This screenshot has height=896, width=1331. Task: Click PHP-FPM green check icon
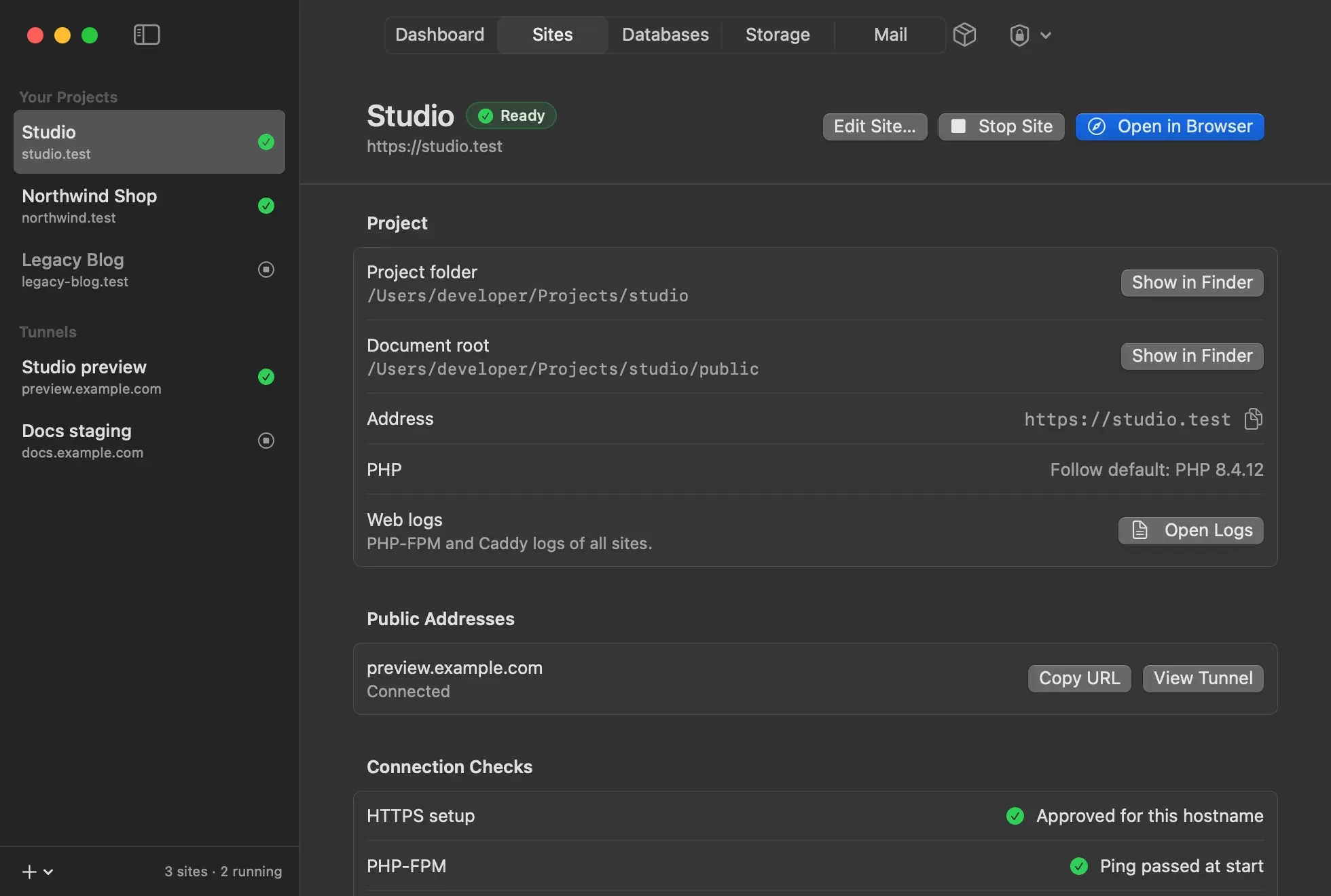[1079, 866]
